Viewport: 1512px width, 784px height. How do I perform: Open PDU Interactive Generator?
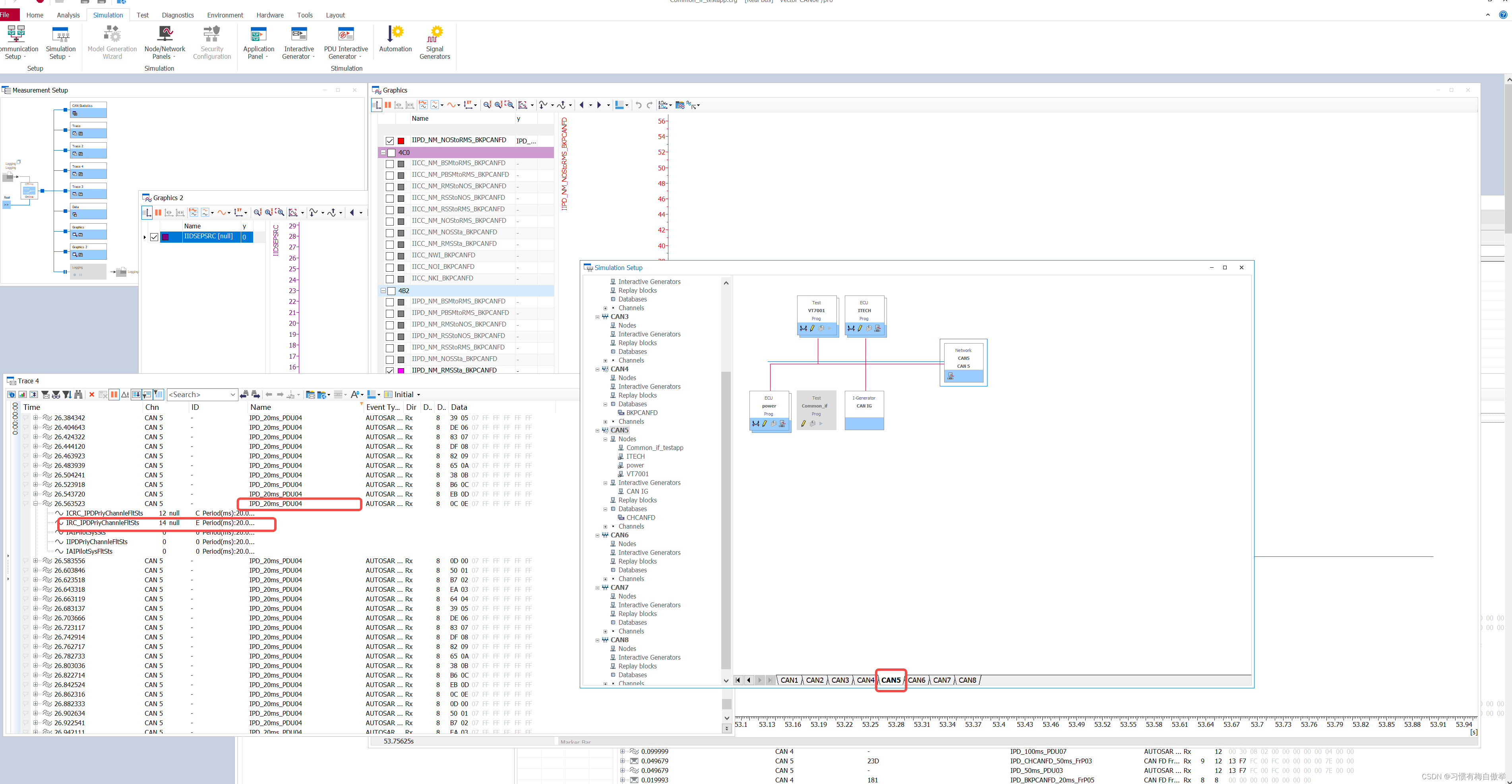pos(346,42)
